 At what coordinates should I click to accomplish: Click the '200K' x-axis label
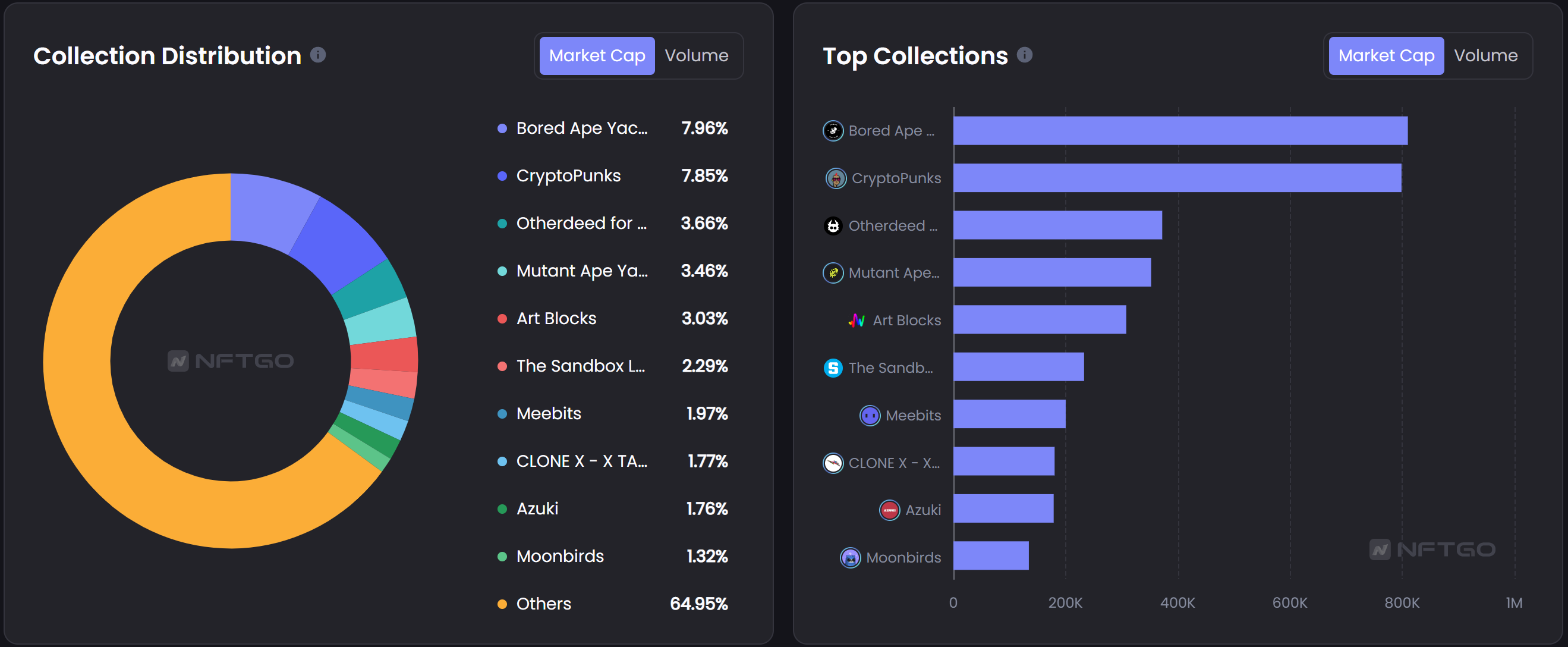1065,603
